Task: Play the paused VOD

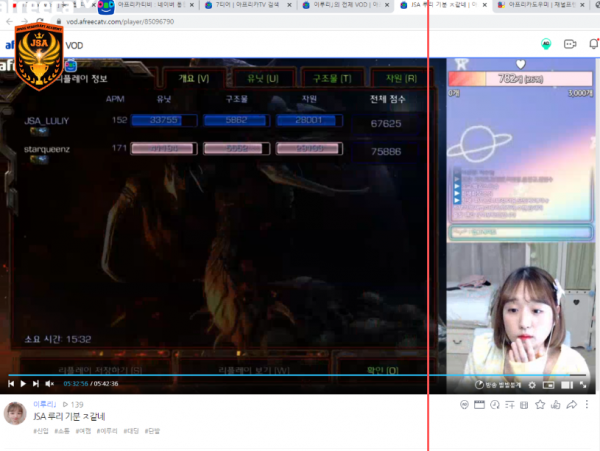Action: 23,383
